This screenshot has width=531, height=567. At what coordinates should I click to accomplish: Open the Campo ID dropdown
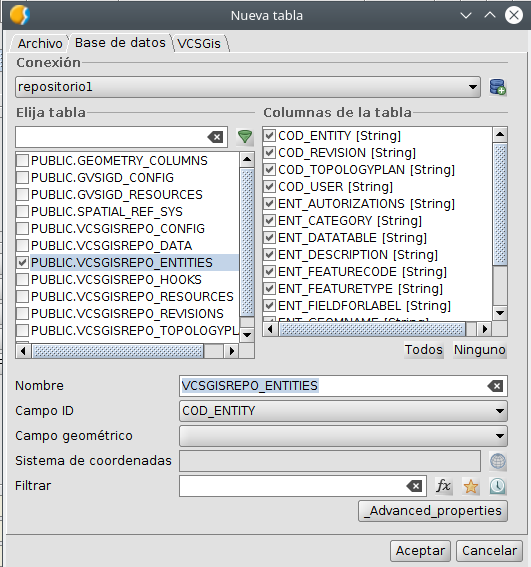coord(343,411)
